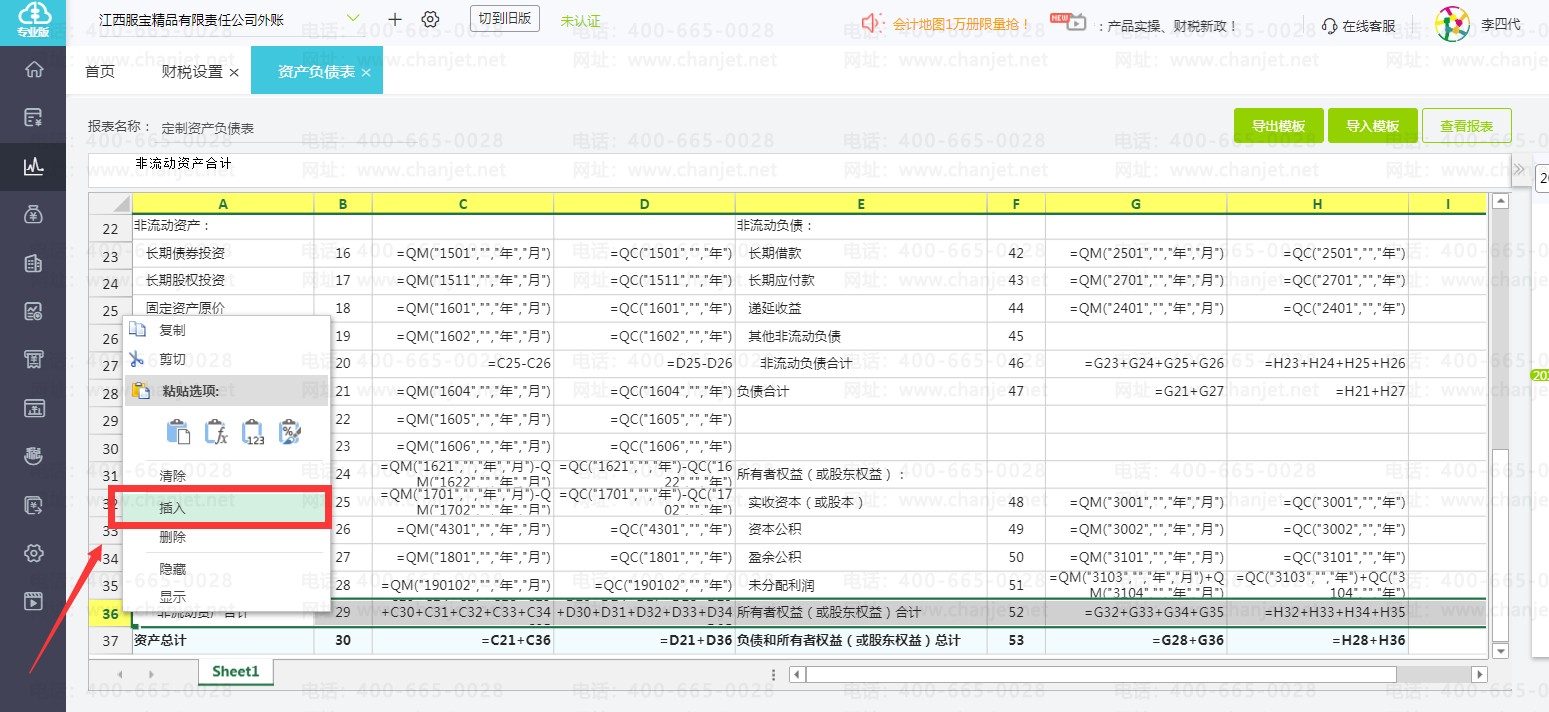This screenshot has height=712, width=1549.
Task: Click the horizontal scrollbar under the sheet
Action: (x=1100, y=674)
